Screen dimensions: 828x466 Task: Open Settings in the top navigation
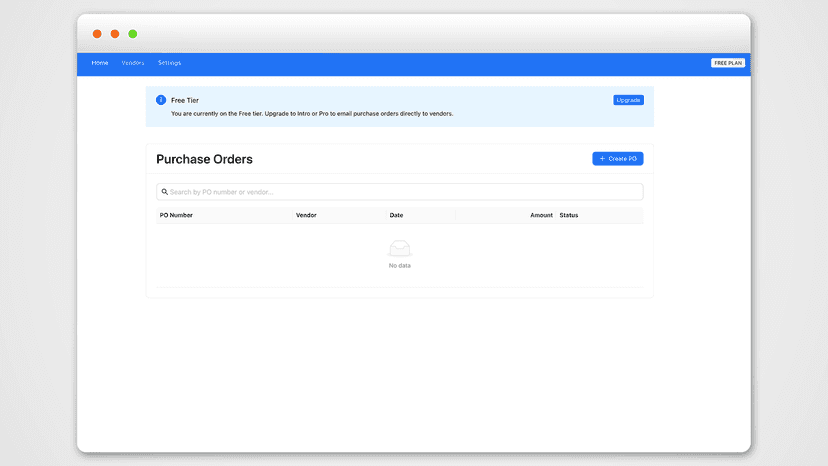pyautogui.click(x=170, y=63)
